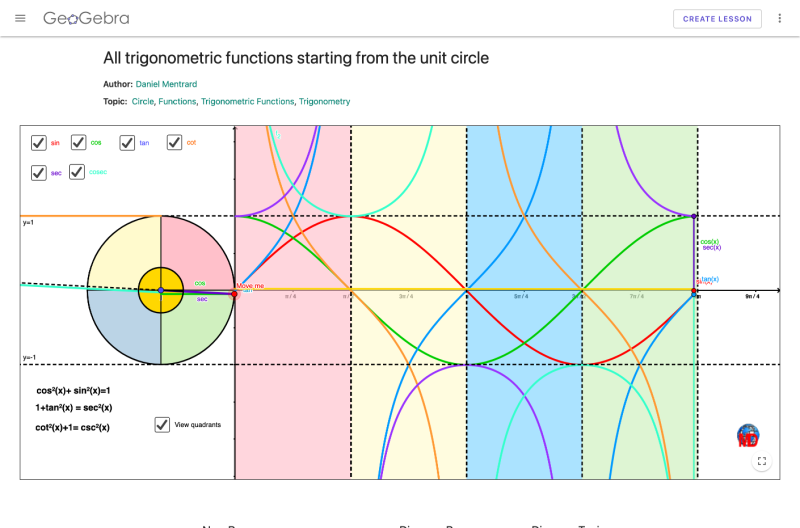
Task: Click the point at the sec curve endpoint
Action: [696, 216]
